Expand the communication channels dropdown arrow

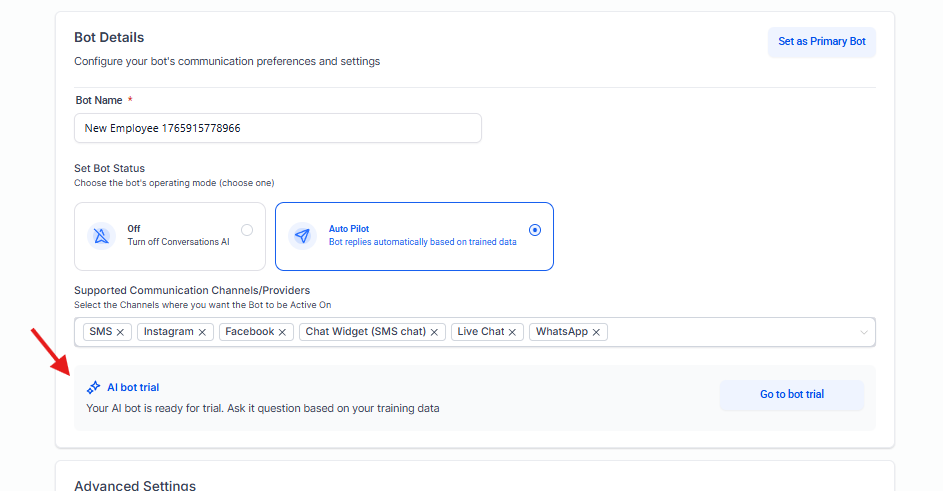[x=864, y=332]
